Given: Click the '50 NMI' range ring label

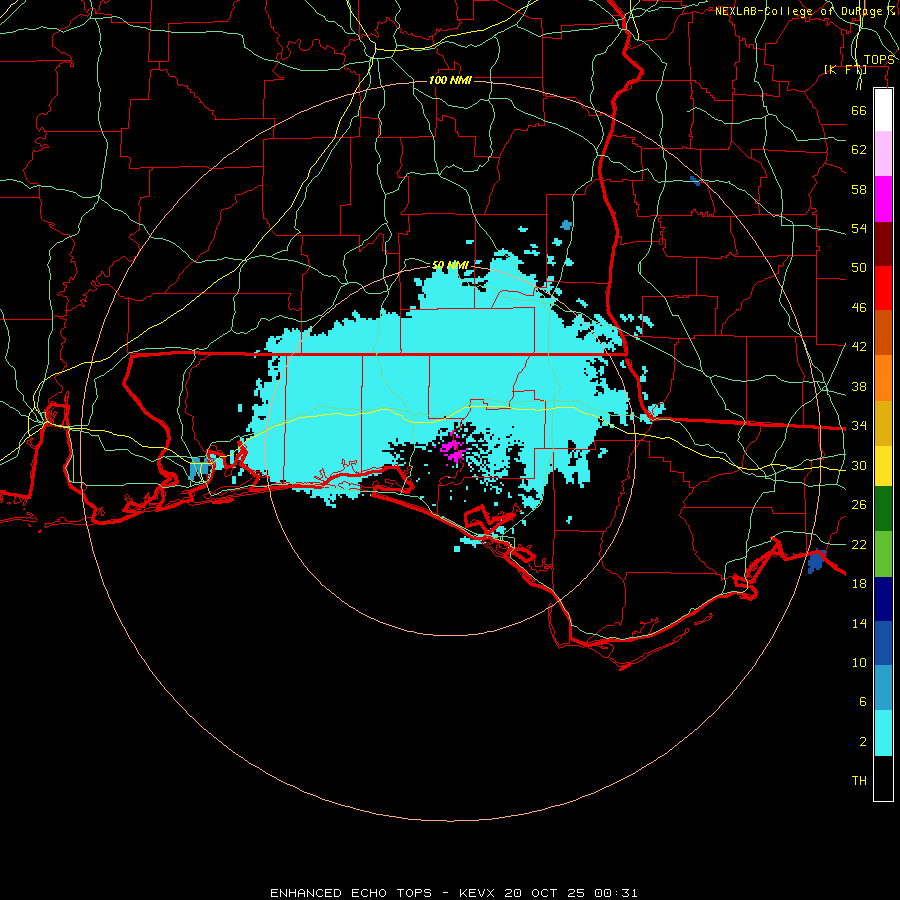Looking at the screenshot, I should pos(451,265).
